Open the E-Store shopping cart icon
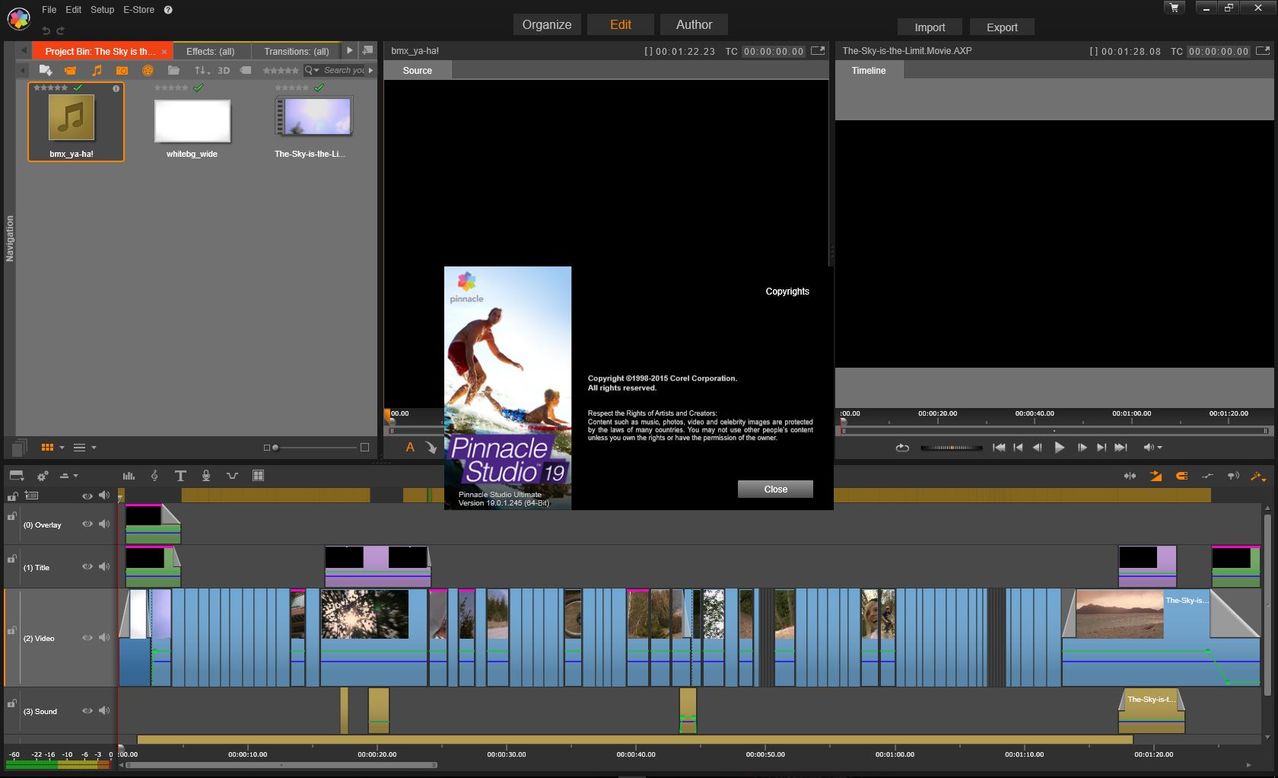 point(1174,7)
